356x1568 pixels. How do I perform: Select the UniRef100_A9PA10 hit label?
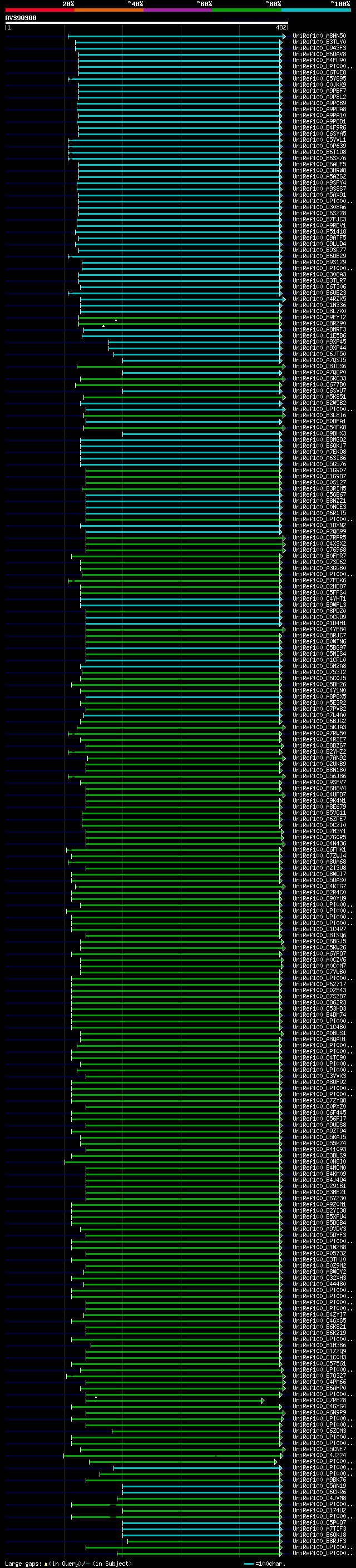[x=319, y=116]
